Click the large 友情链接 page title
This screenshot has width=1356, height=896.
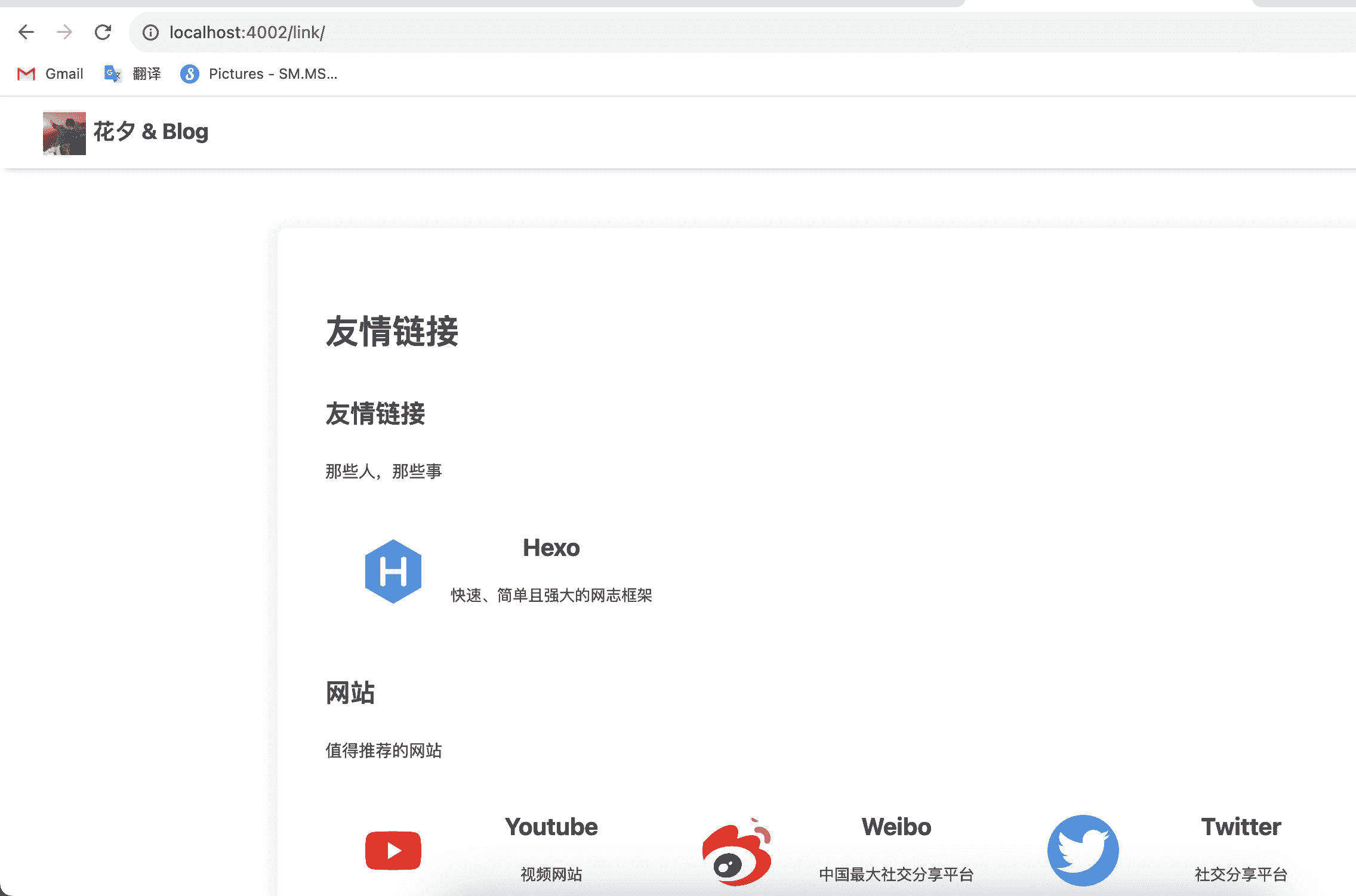(x=392, y=332)
